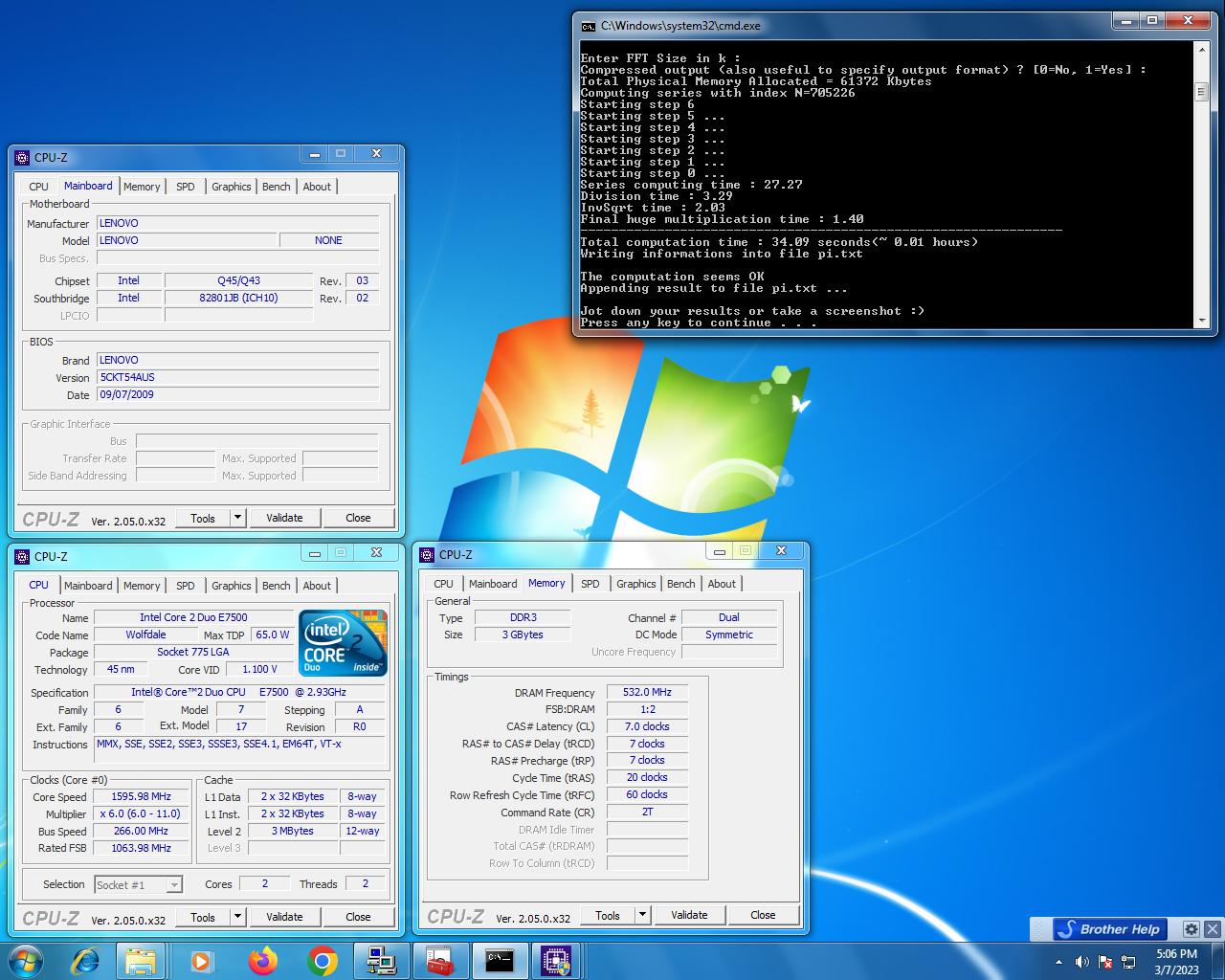The image size is (1225, 980).
Task: Click the DRAM Frequency 532.0 MHz value
Action: click(647, 692)
